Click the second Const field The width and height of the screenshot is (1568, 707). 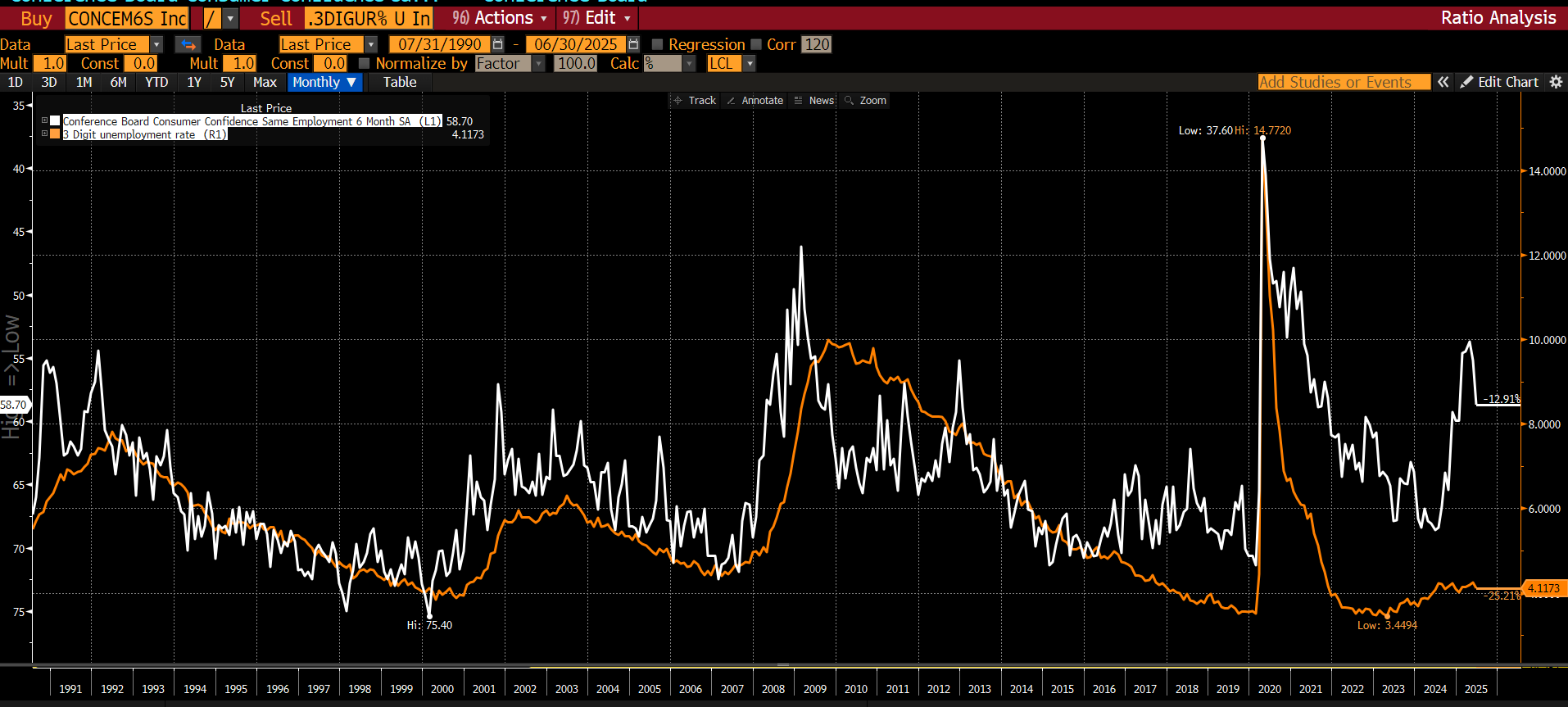click(331, 63)
